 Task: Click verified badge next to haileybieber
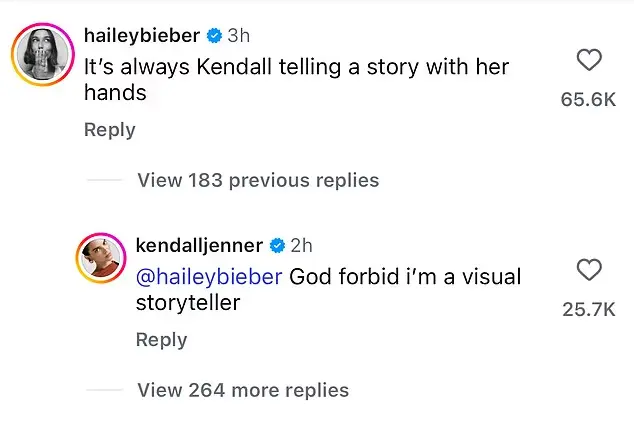point(214,37)
